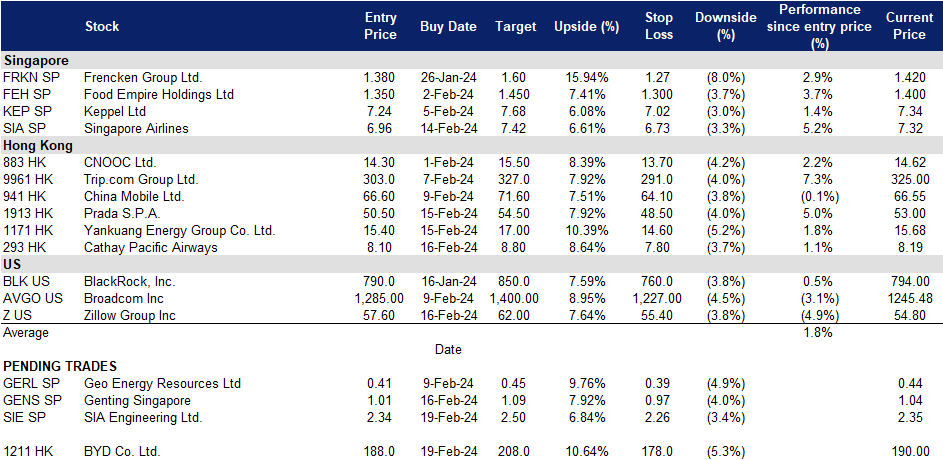The image size is (943, 460).
Task: Select the Singapore section header row
Action: tap(472, 60)
